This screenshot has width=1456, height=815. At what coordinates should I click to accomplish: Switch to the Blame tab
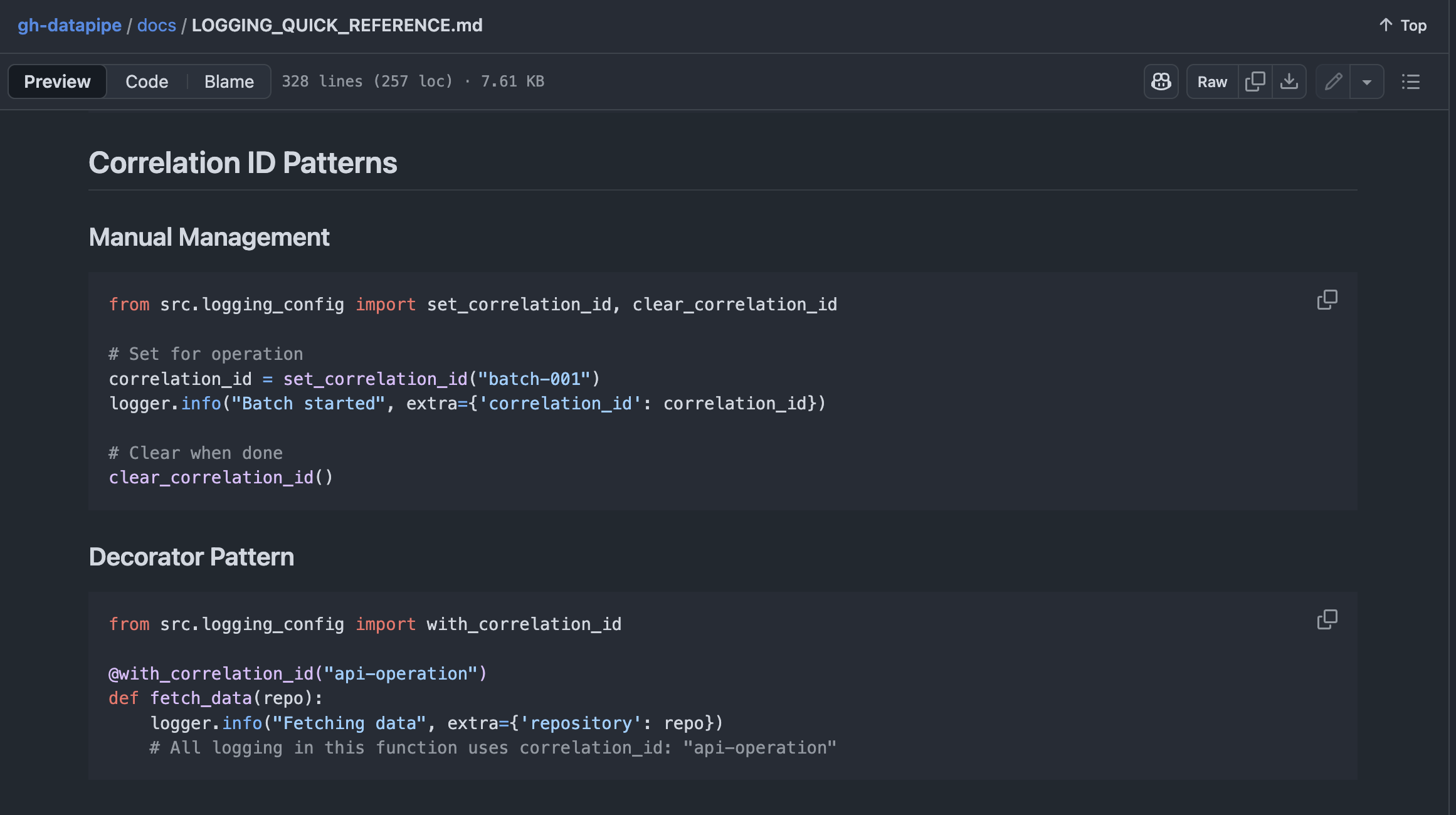229,81
